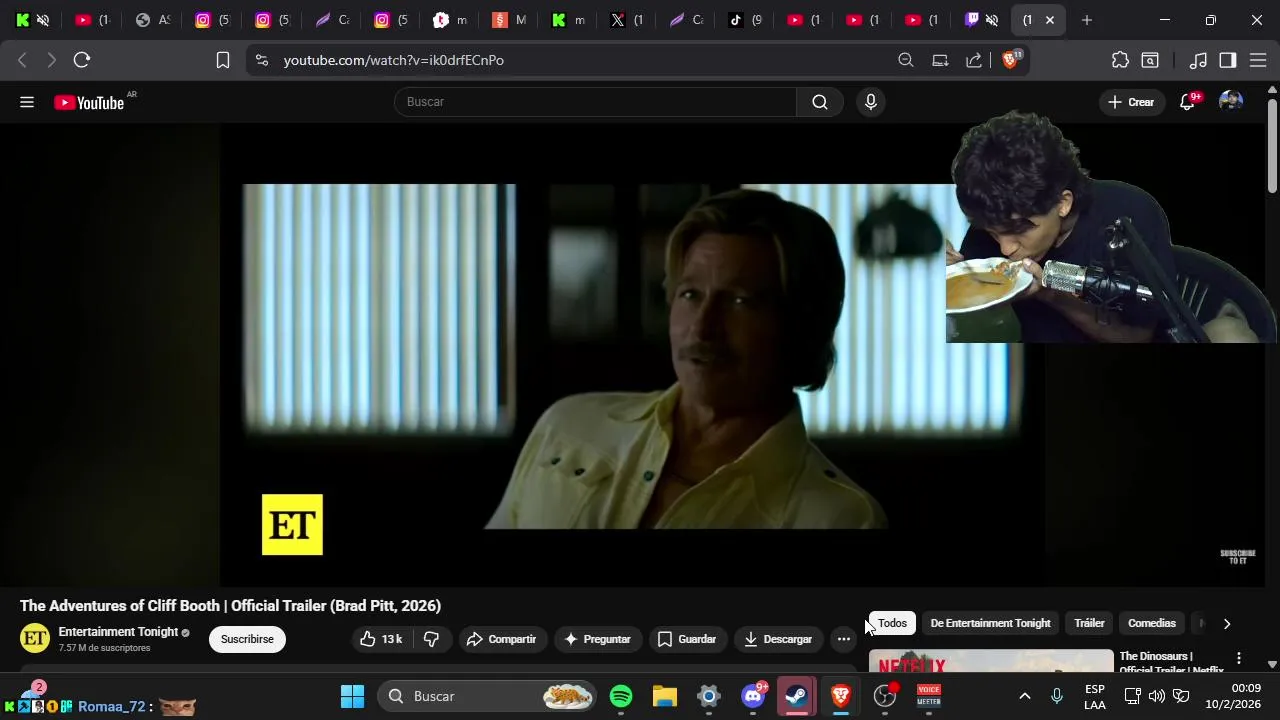Select the De Entertainment Tonight chip
Image resolution: width=1280 pixels, height=720 pixels.
(990, 623)
